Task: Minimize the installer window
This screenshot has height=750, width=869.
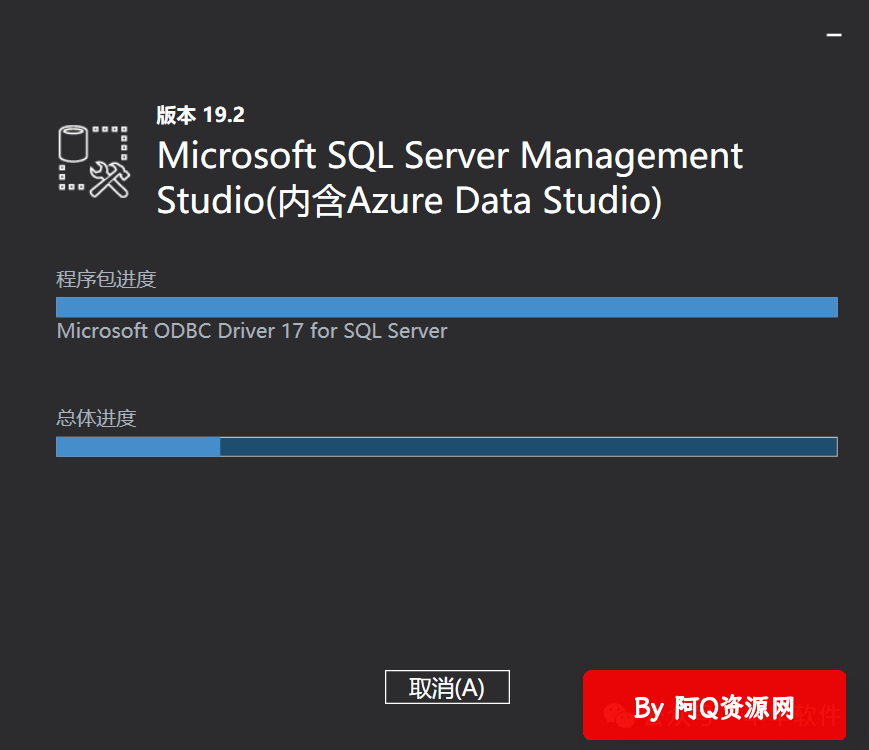Action: pos(834,35)
